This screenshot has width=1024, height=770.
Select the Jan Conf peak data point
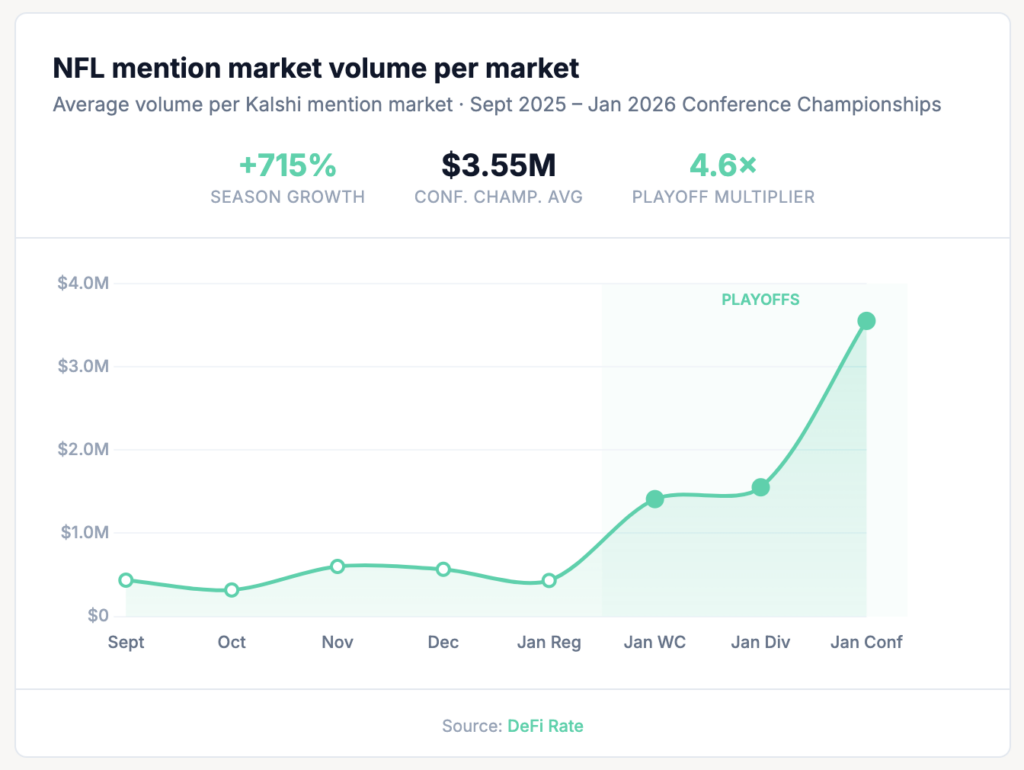(x=867, y=321)
